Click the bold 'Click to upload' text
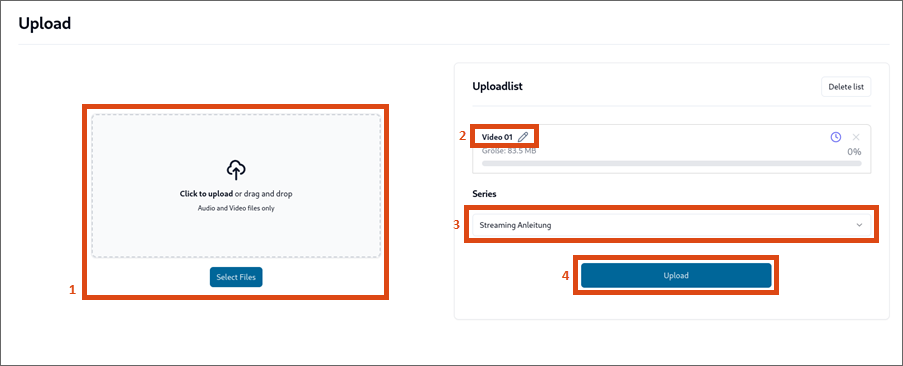The height and width of the screenshot is (366, 903). 206,194
